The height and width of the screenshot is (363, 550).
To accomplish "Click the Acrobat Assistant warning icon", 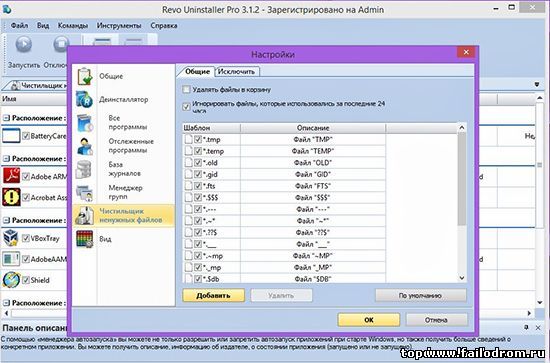I will coord(11,197).
